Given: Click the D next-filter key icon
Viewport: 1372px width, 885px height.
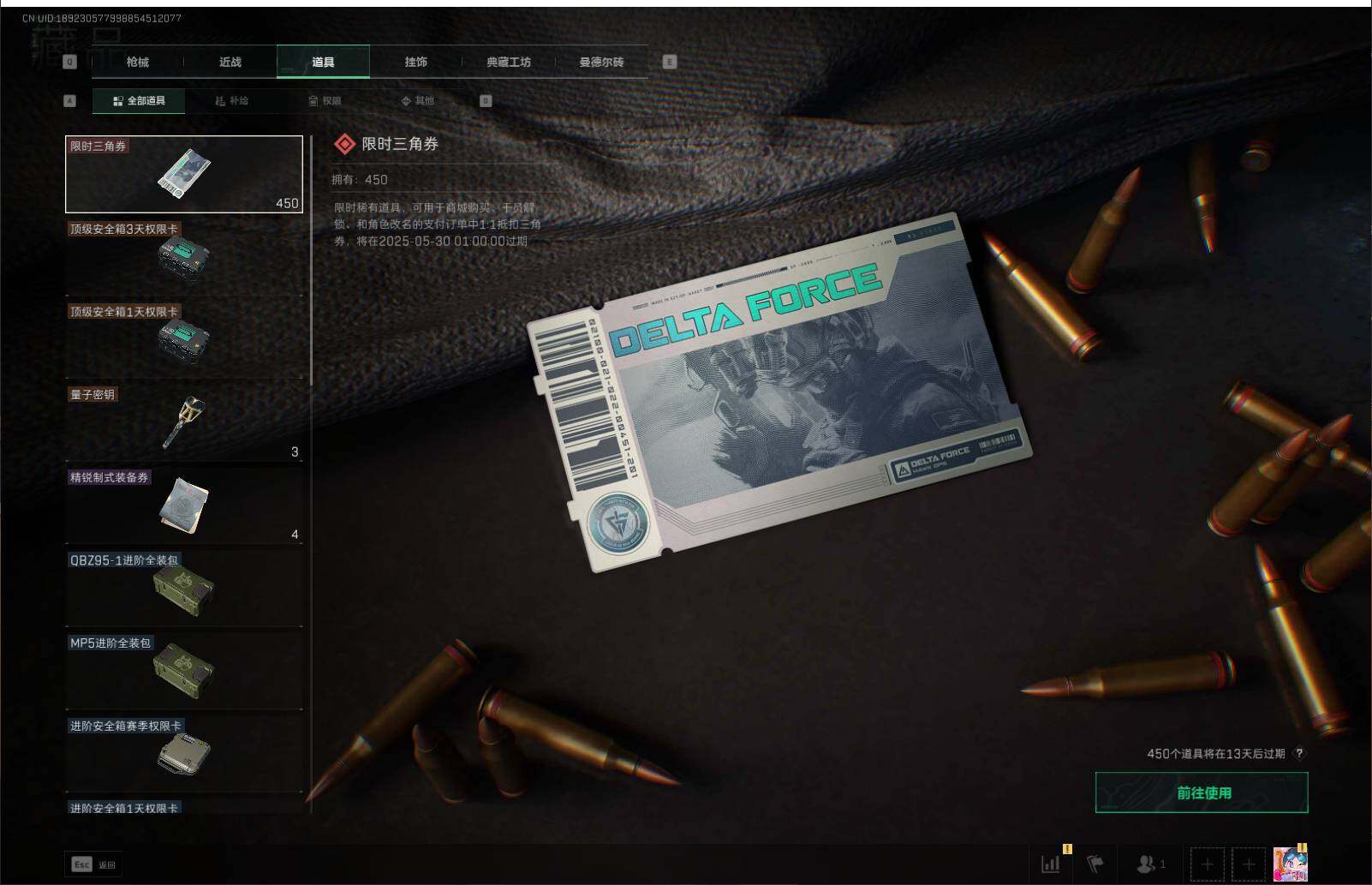Looking at the screenshot, I should click(x=486, y=101).
